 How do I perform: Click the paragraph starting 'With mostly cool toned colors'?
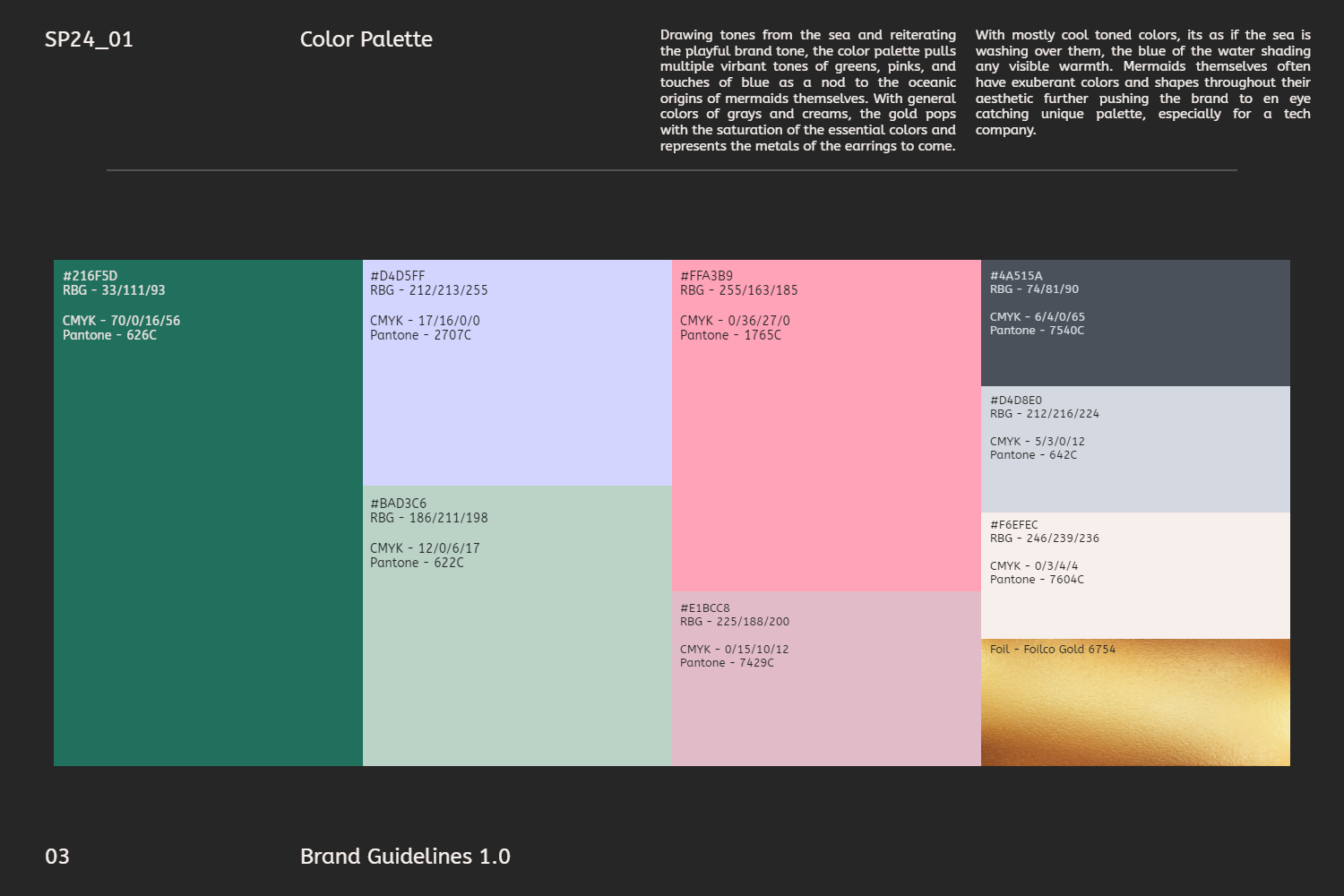1143,82
